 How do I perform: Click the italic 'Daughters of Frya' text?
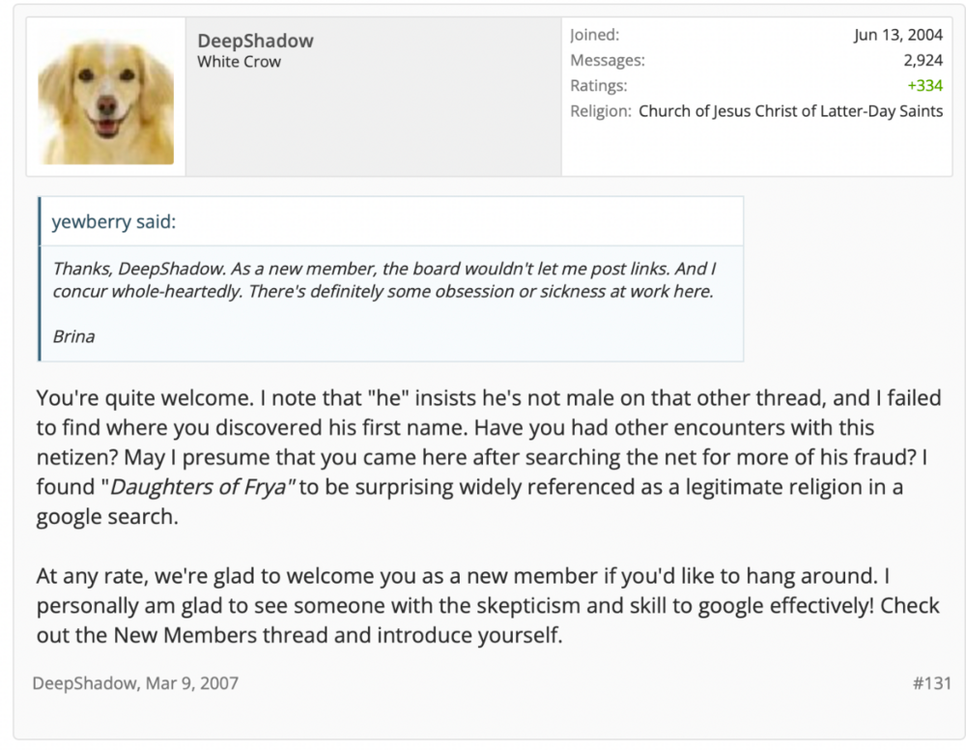coord(198,487)
